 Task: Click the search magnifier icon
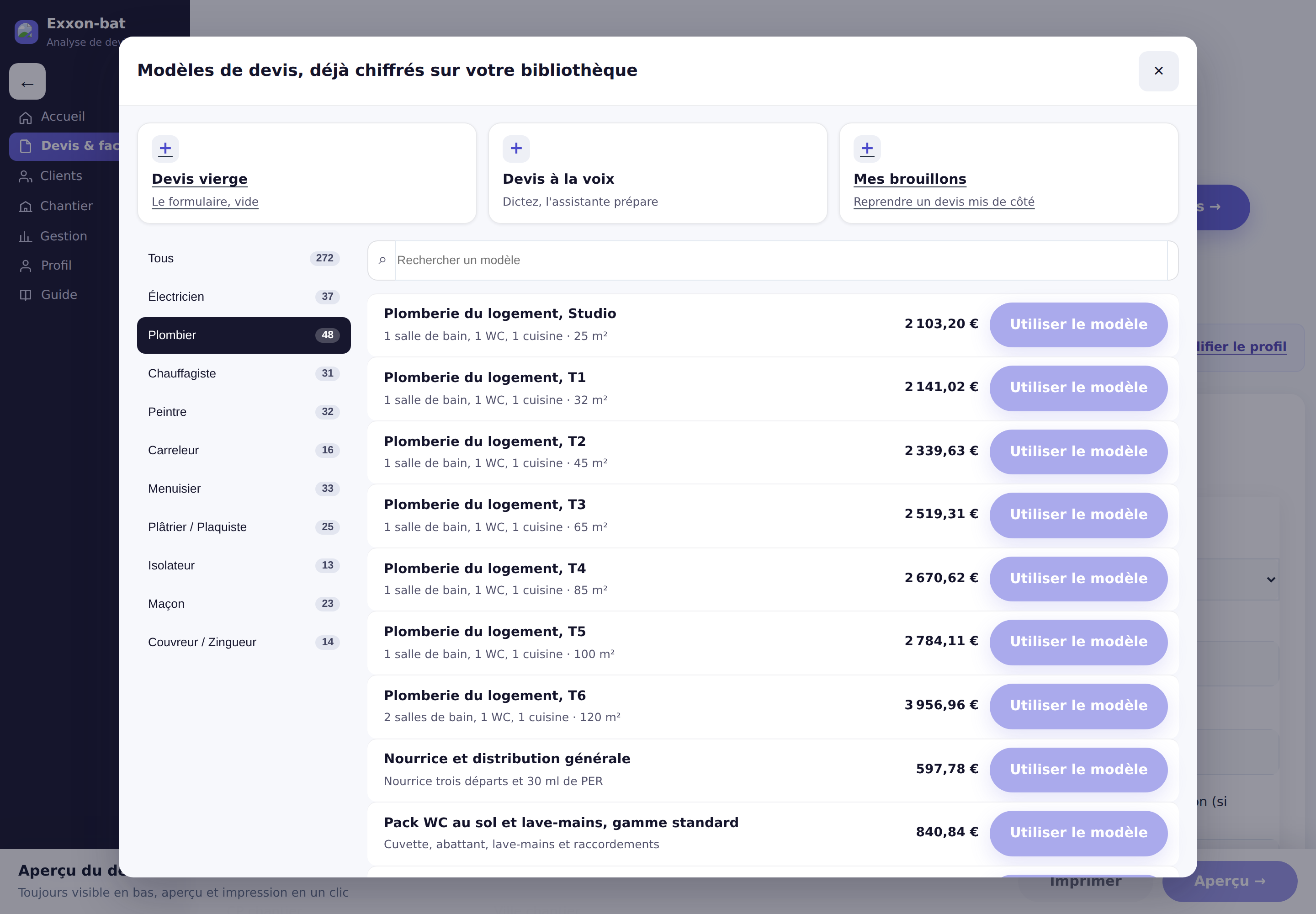click(382, 260)
